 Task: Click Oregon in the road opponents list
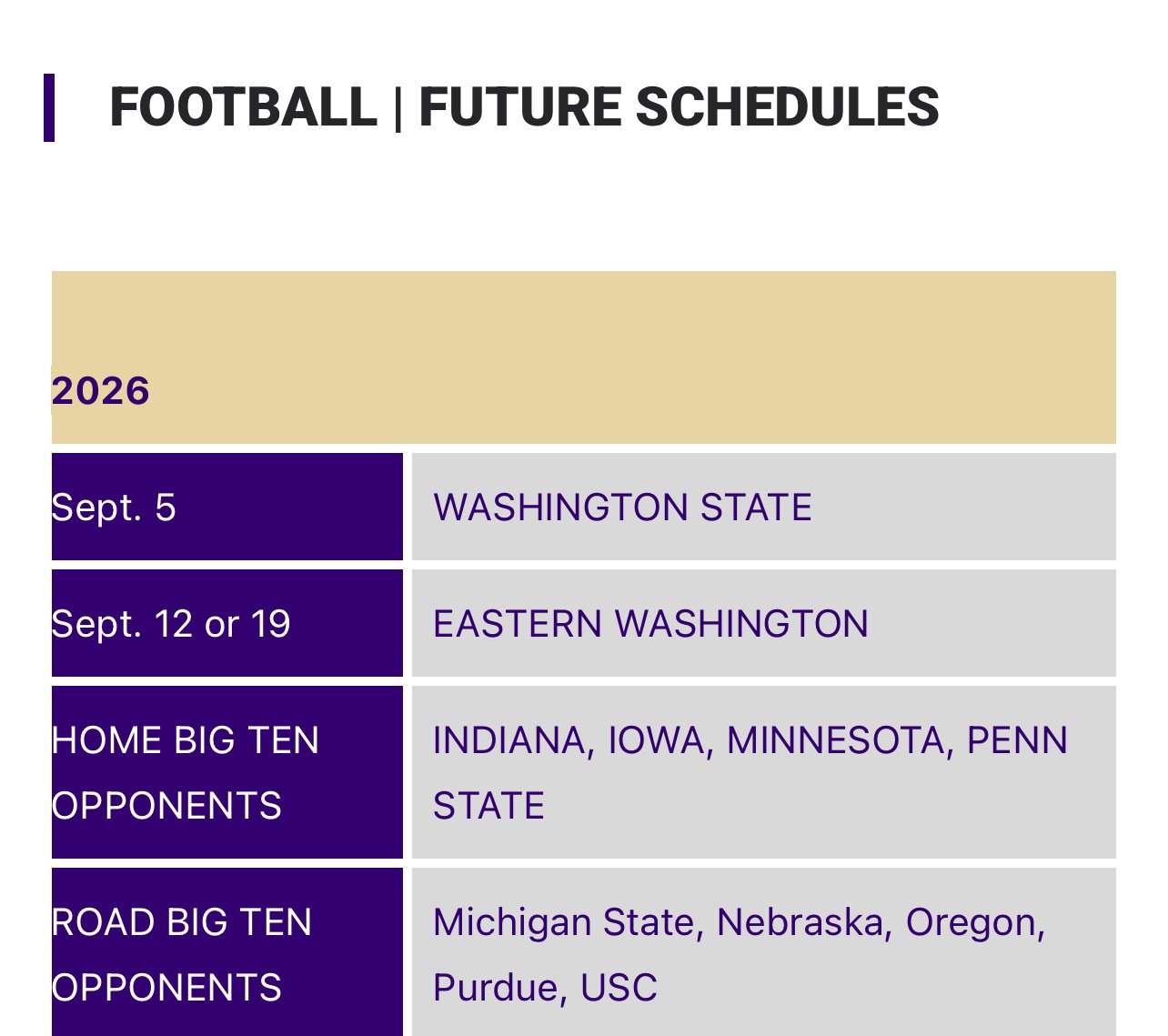click(x=970, y=922)
